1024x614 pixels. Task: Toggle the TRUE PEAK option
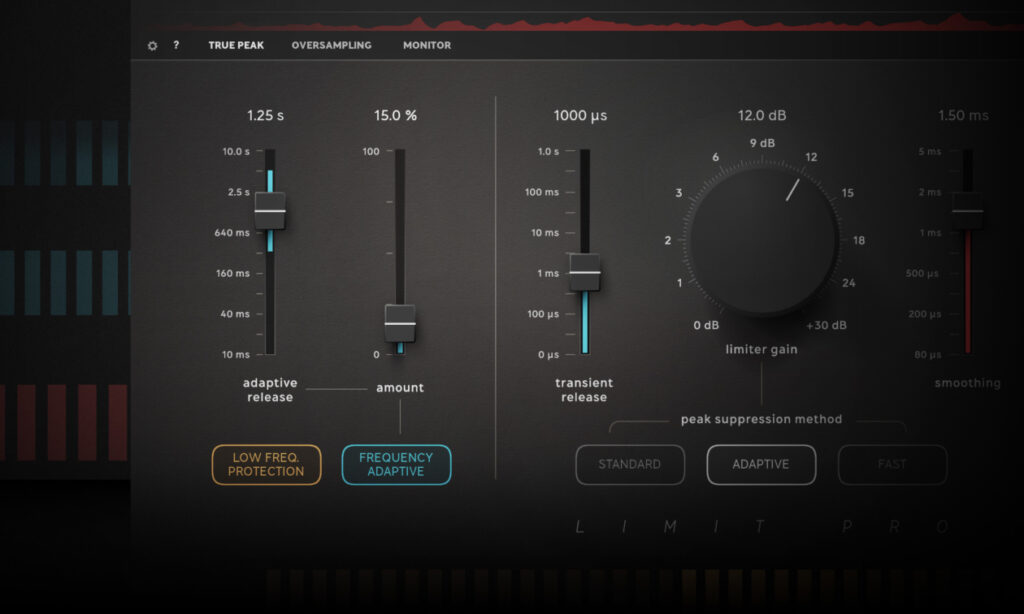(x=236, y=45)
